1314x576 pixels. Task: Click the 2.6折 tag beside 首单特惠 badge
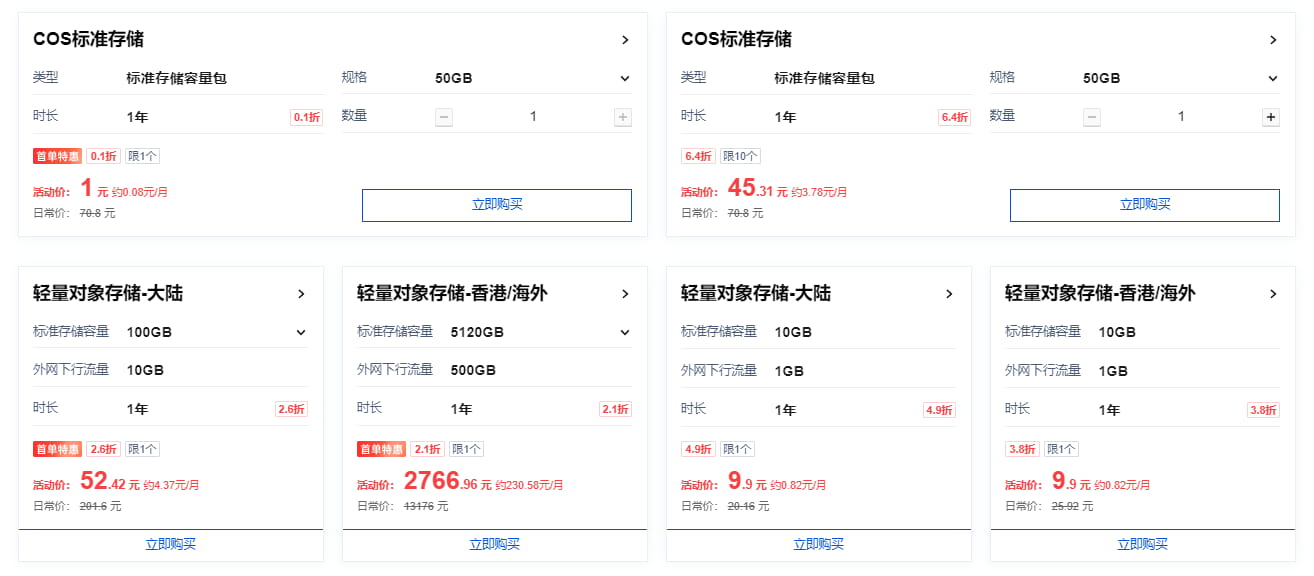(104, 449)
